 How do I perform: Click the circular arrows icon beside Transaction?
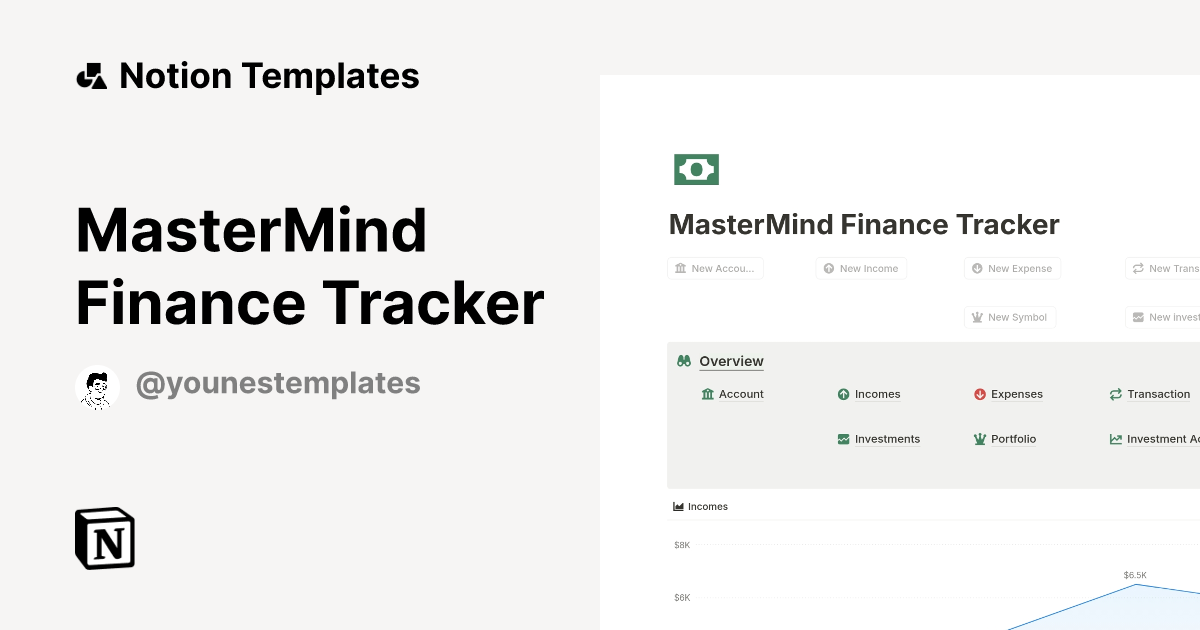tap(1115, 394)
